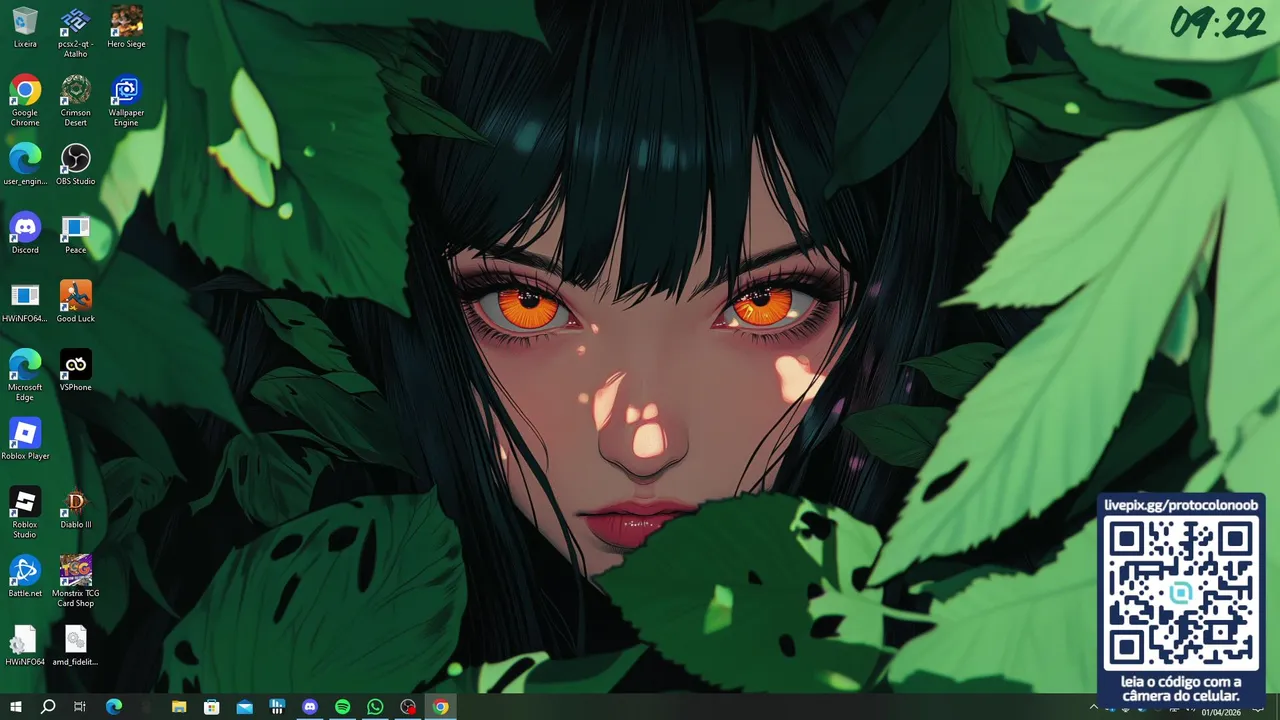This screenshot has width=1280, height=720.
Task: Select the VSPhone desktop icon
Action: [x=75, y=371]
